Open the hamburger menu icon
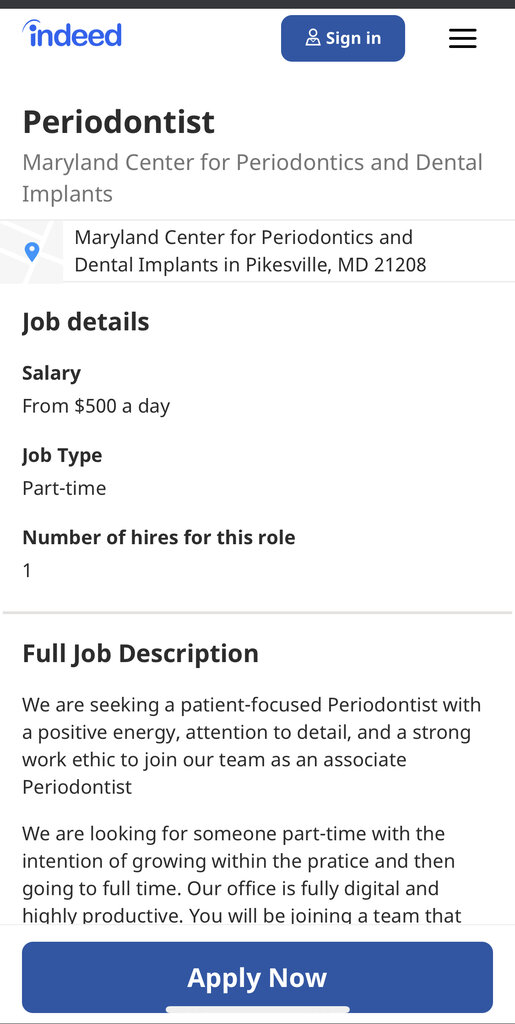This screenshot has height=1024, width=515. pyautogui.click(x=463, y=39)
